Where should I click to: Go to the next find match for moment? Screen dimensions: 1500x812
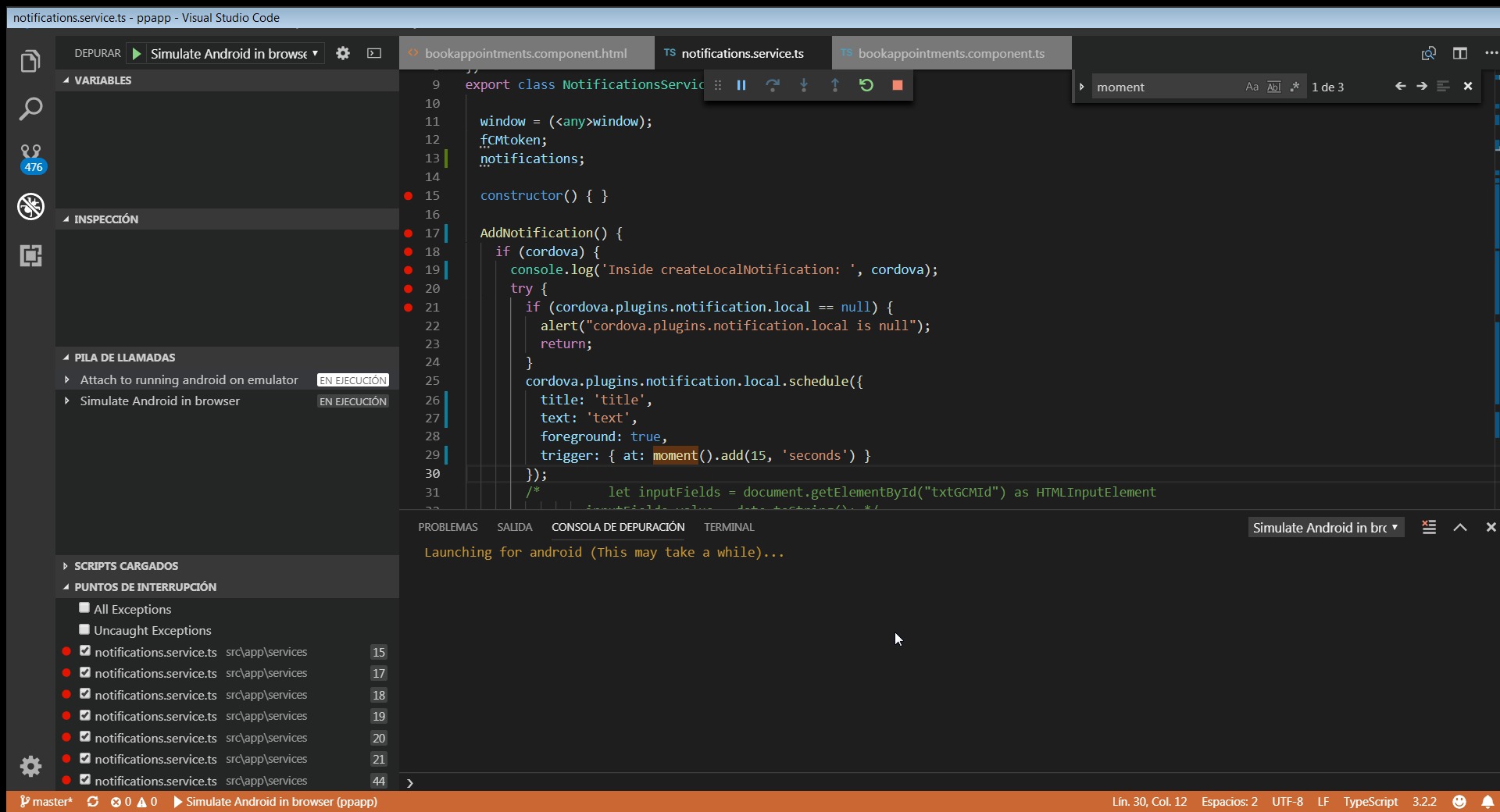pos(1423,87)
